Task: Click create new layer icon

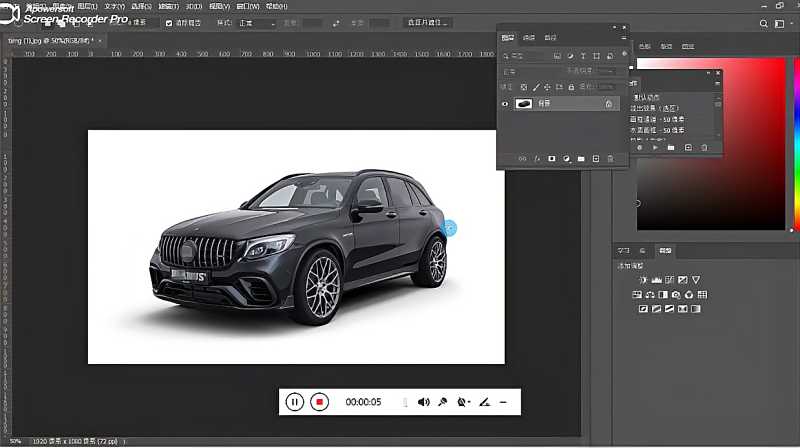Action: (x=596, y=159)
